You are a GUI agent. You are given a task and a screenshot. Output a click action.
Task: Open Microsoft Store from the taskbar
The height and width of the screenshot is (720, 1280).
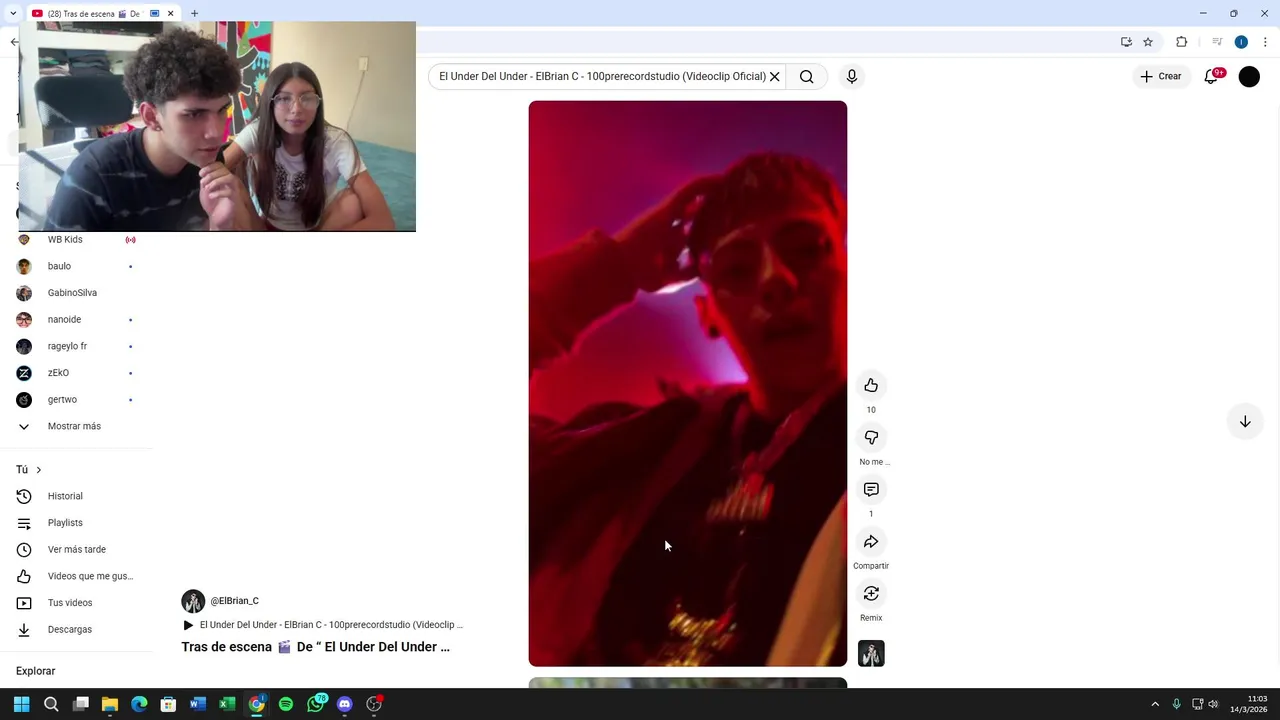click(168, 704)
